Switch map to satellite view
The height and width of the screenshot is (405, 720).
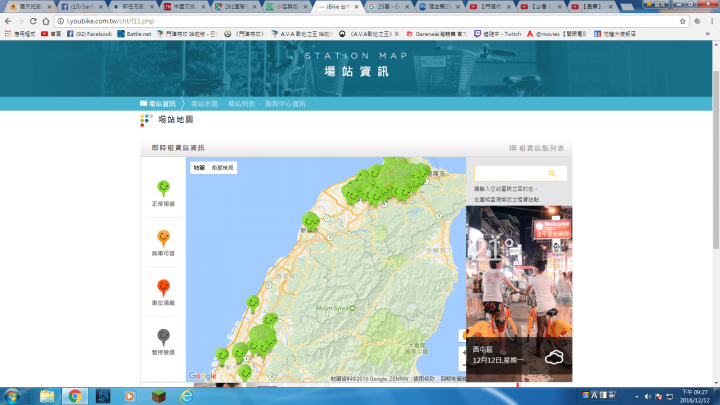222,168
